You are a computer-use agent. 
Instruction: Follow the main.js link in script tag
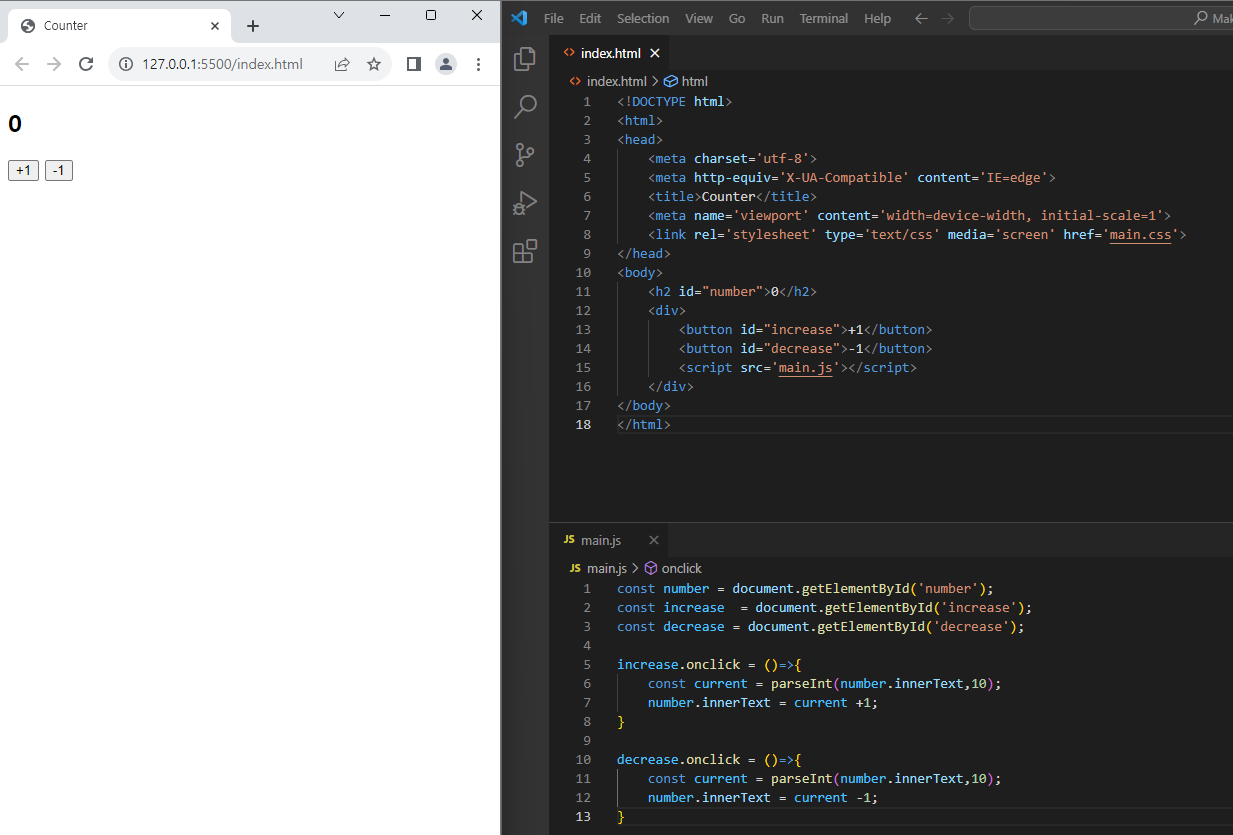805,368
